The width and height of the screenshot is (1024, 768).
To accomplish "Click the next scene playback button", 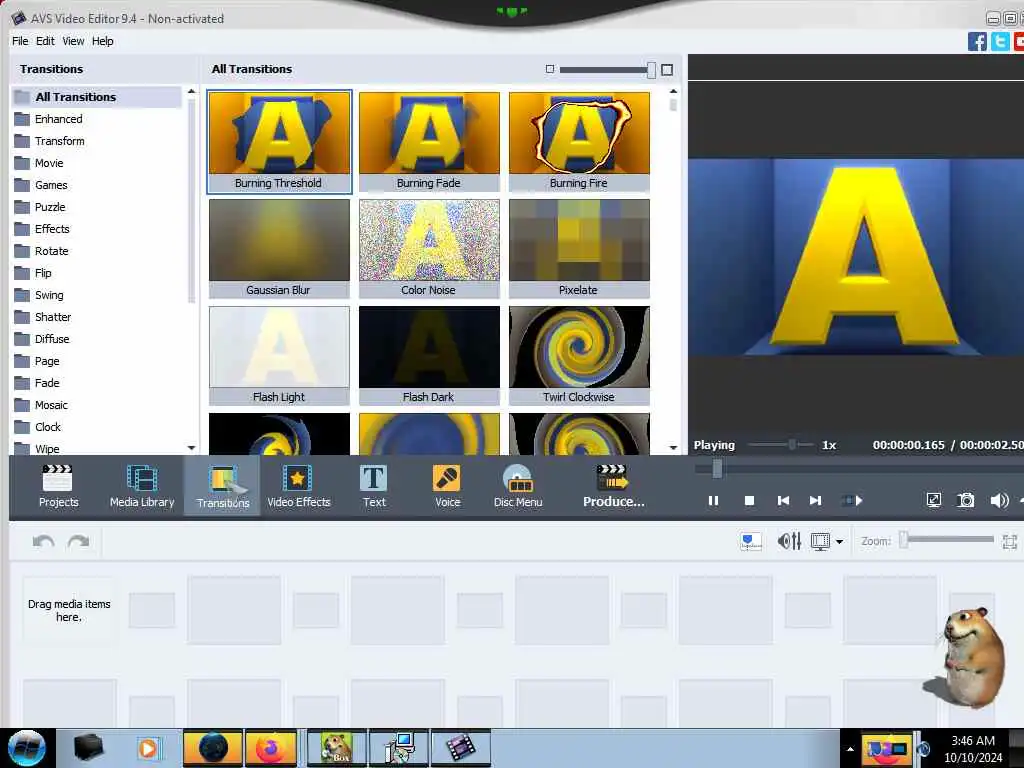I will tap(853, 500).
